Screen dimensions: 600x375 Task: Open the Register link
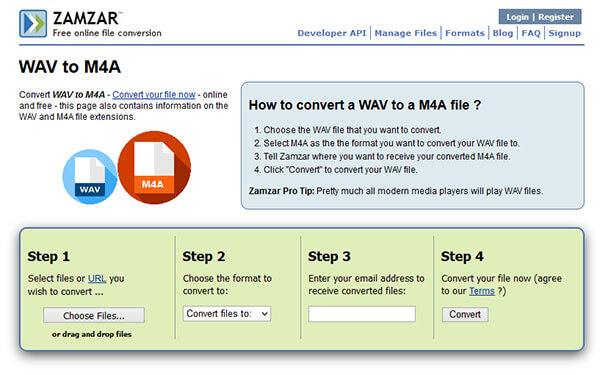click(556, 17)
